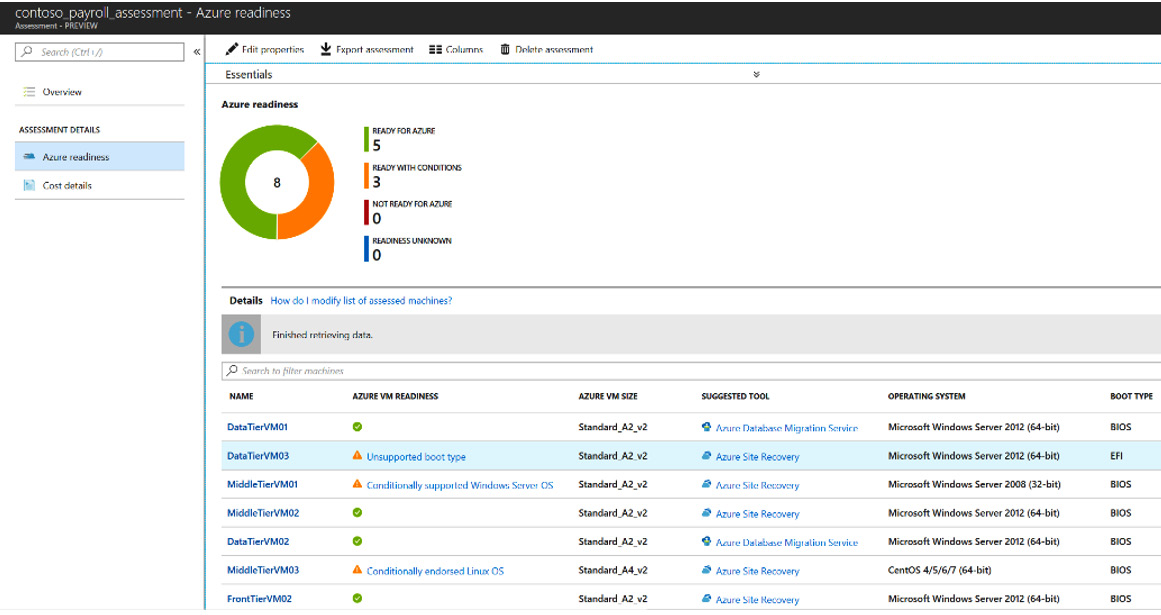Sort by the AZURE VM READINESS column header
The width and height of the screenshot is (1161, 615).
pos(395,396)
